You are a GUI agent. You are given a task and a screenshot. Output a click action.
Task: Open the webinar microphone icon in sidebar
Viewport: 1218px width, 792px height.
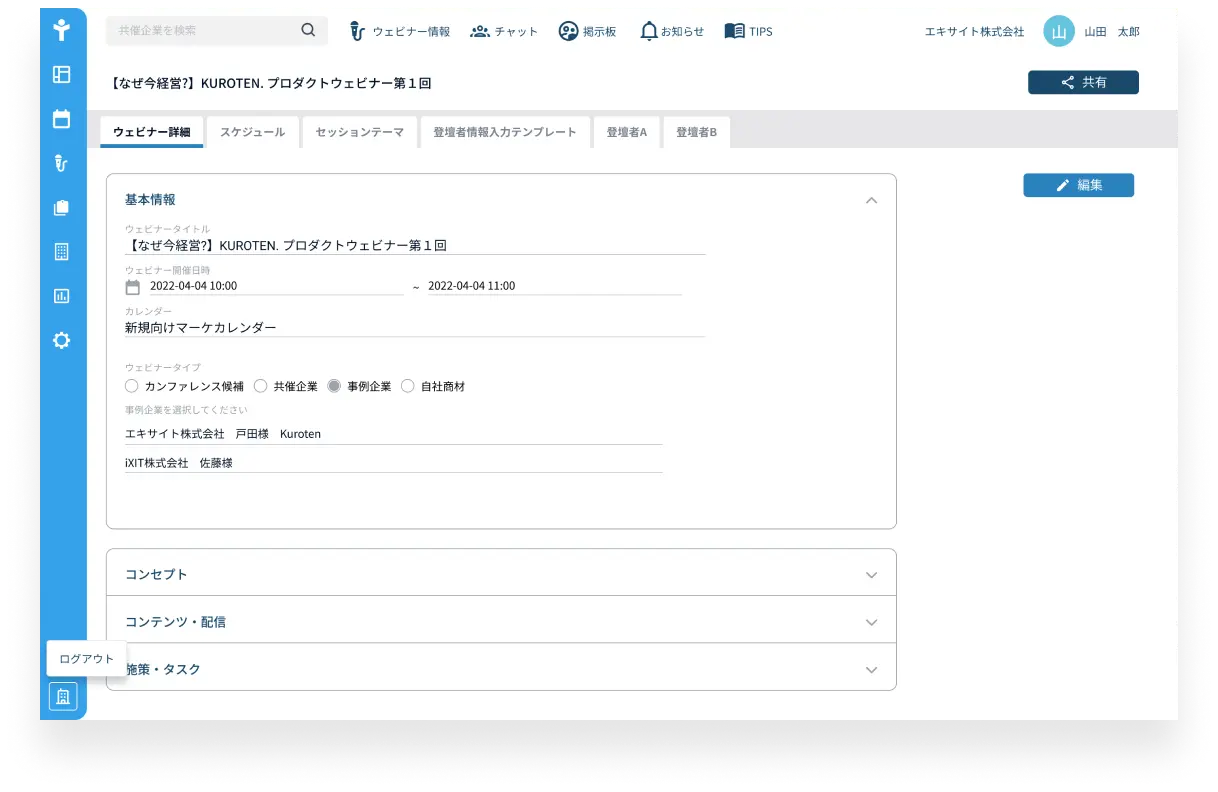[62, 163]
